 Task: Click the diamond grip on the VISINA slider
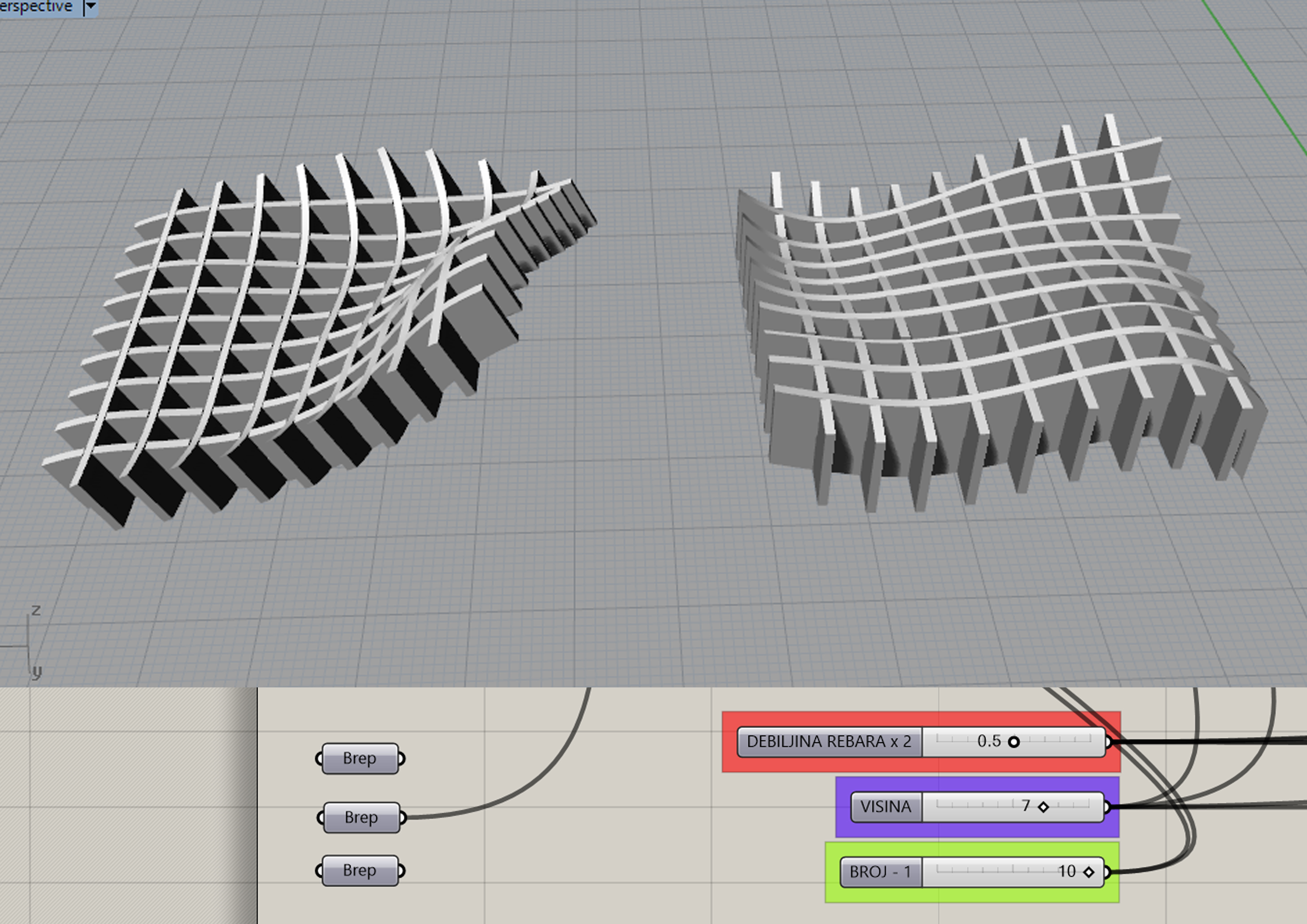[x=1044, y=807]
